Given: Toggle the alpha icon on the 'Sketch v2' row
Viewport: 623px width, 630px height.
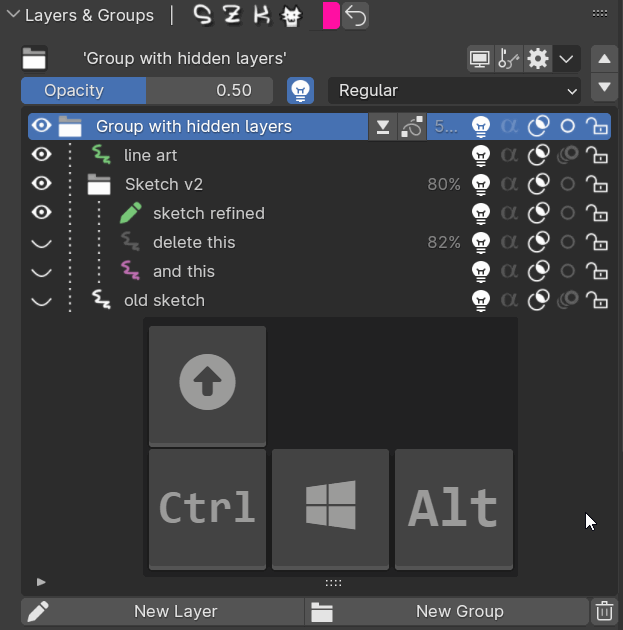Looking at the screenshot, I should click(509, 184).
